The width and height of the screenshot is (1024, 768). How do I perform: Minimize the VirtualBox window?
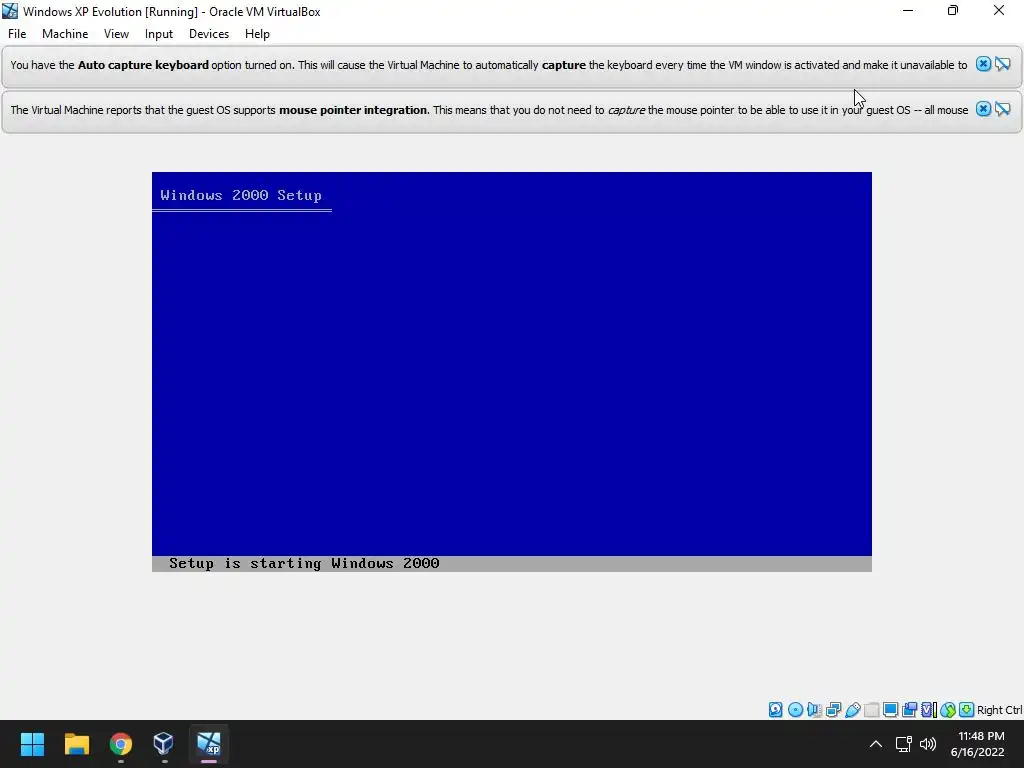[x=908, y=10]
